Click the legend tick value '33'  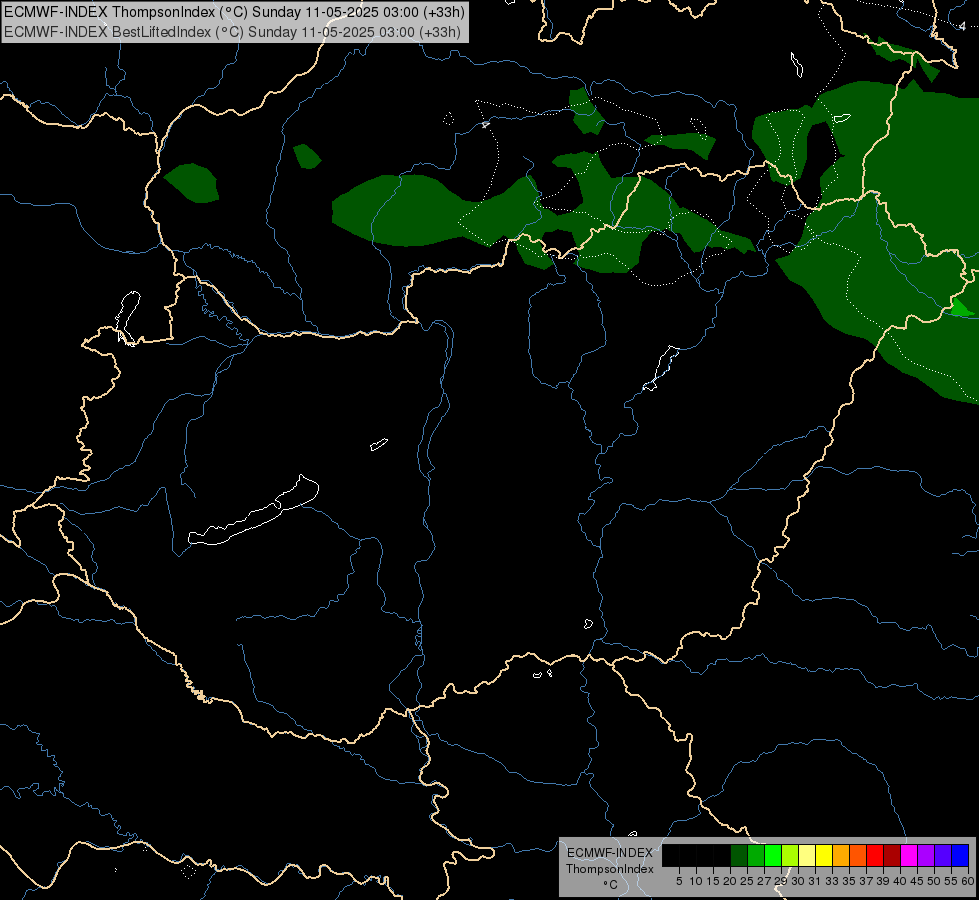click(x=832, y=881)
